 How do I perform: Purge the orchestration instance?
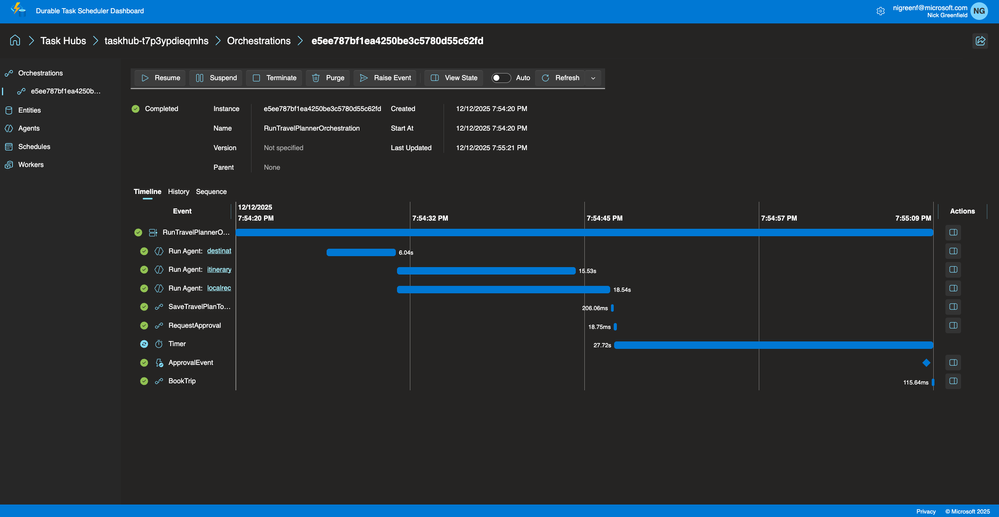[328, 78]
